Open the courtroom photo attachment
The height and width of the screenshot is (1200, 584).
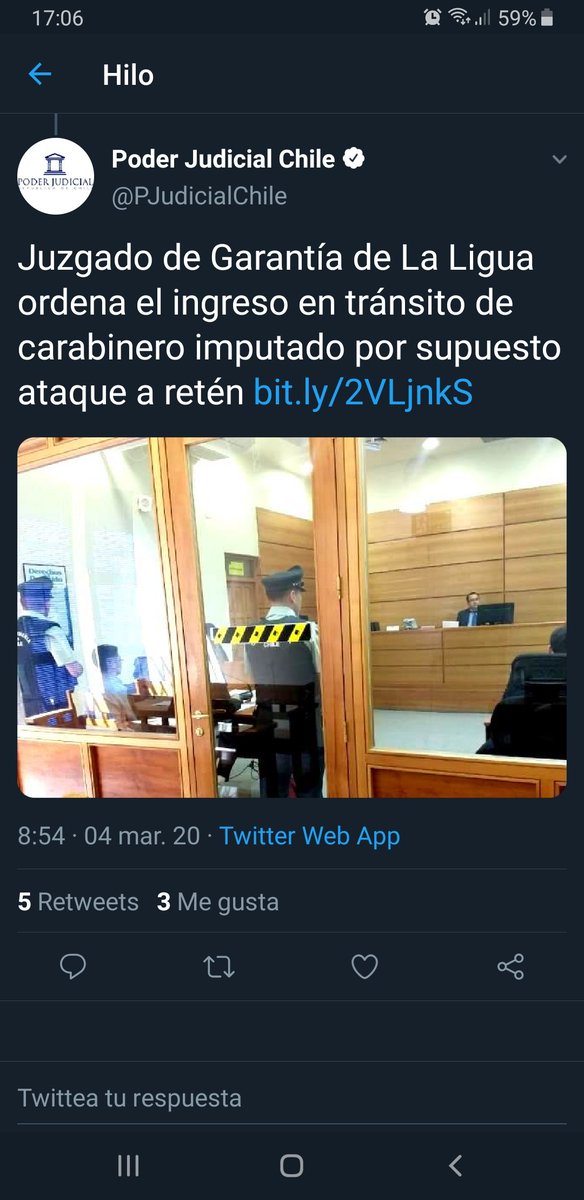coord(292,617)
